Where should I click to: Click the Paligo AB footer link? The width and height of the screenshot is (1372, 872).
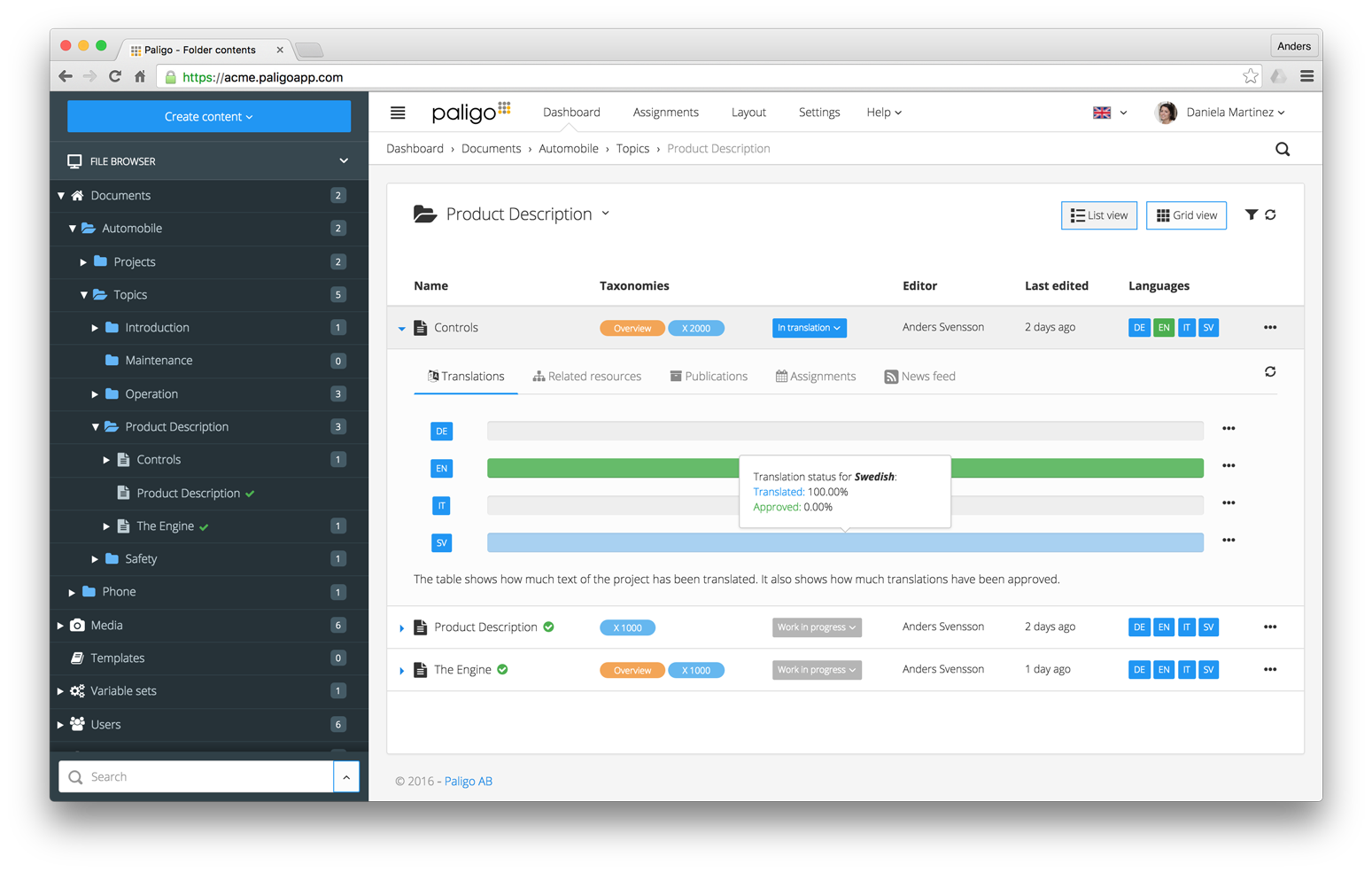tap(469, 782)
